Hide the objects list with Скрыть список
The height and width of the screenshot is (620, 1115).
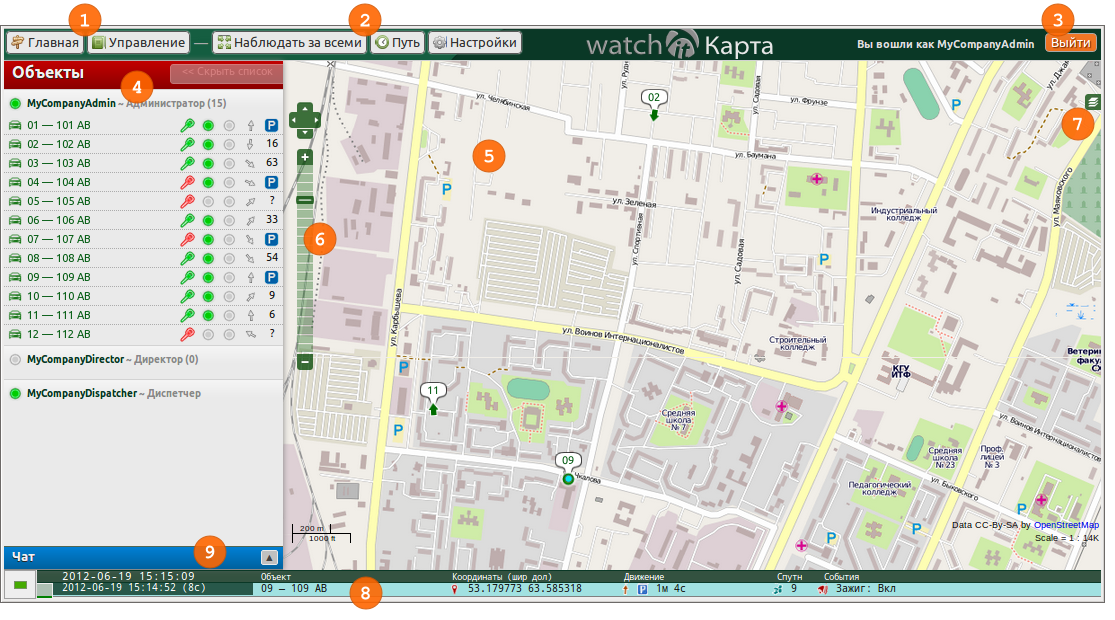227,72
